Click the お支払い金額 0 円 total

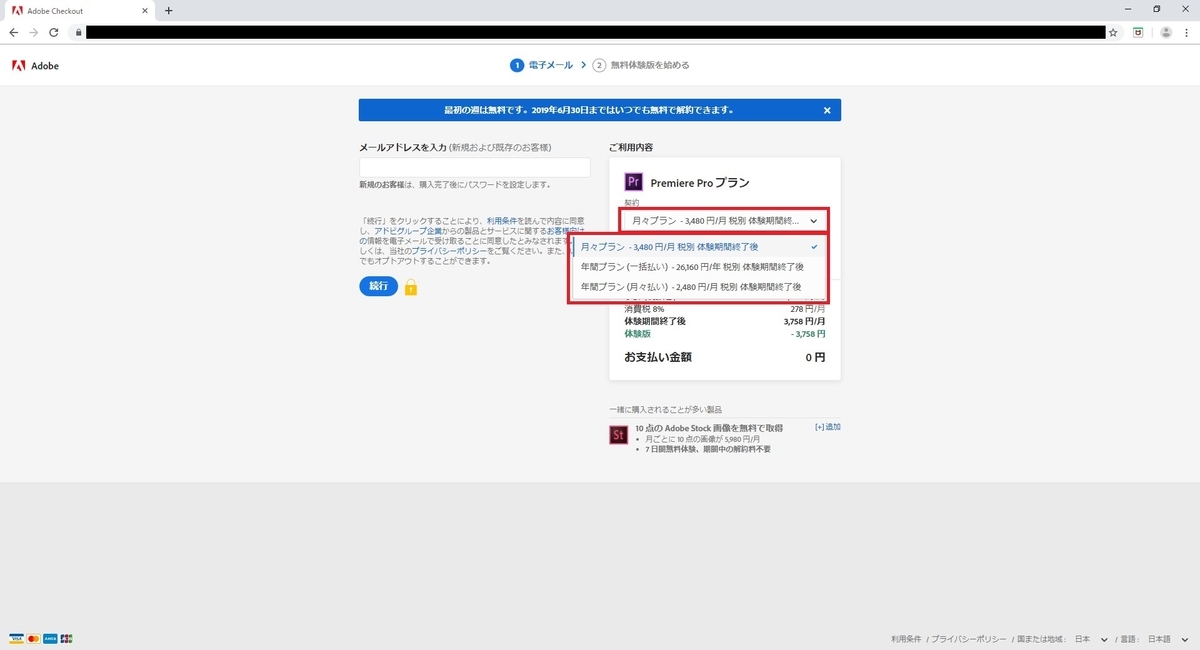coord(725,356)
